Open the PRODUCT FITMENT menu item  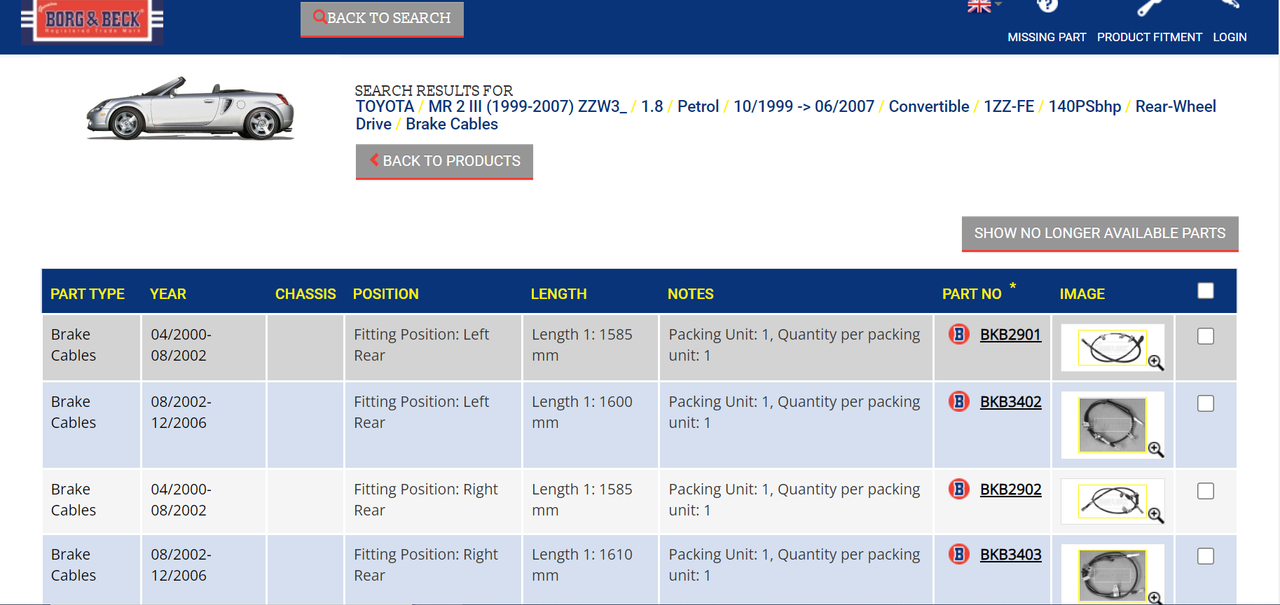1150,37
